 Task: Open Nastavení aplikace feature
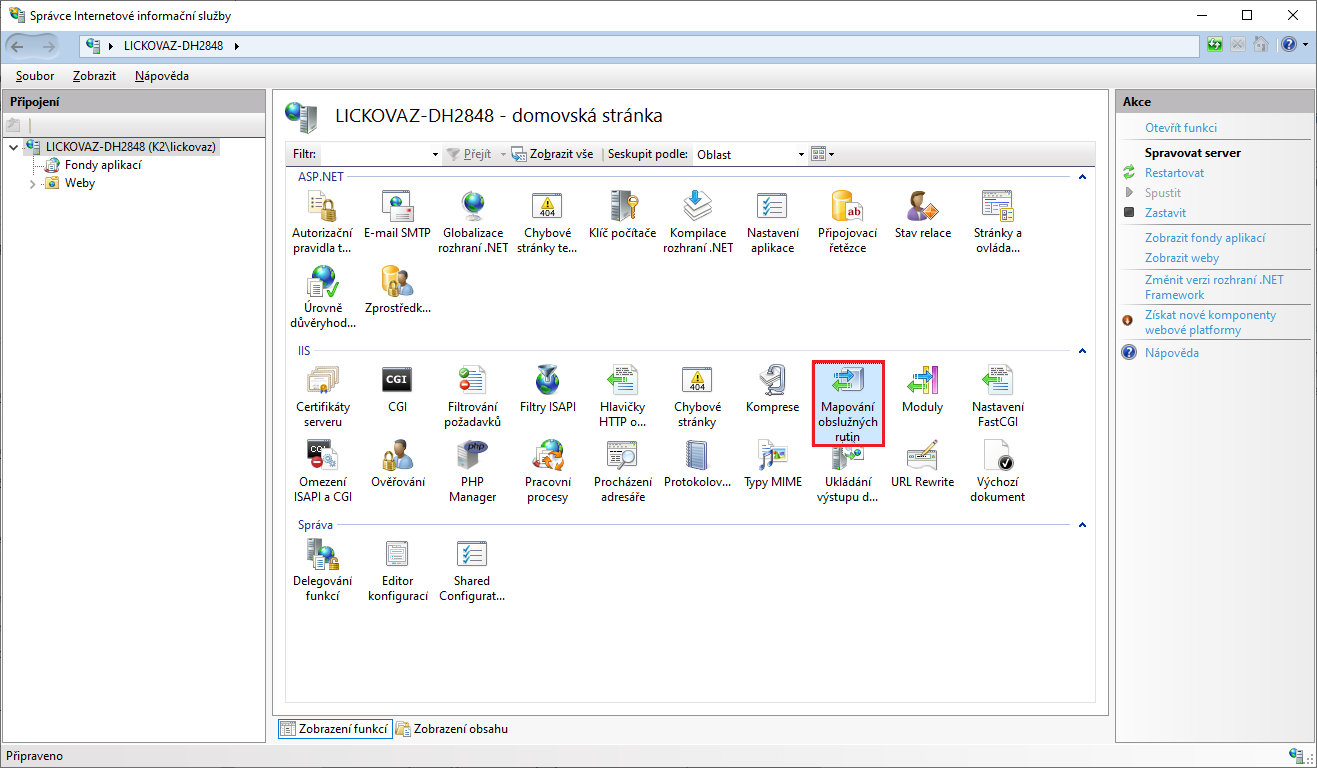click(772, 222)
